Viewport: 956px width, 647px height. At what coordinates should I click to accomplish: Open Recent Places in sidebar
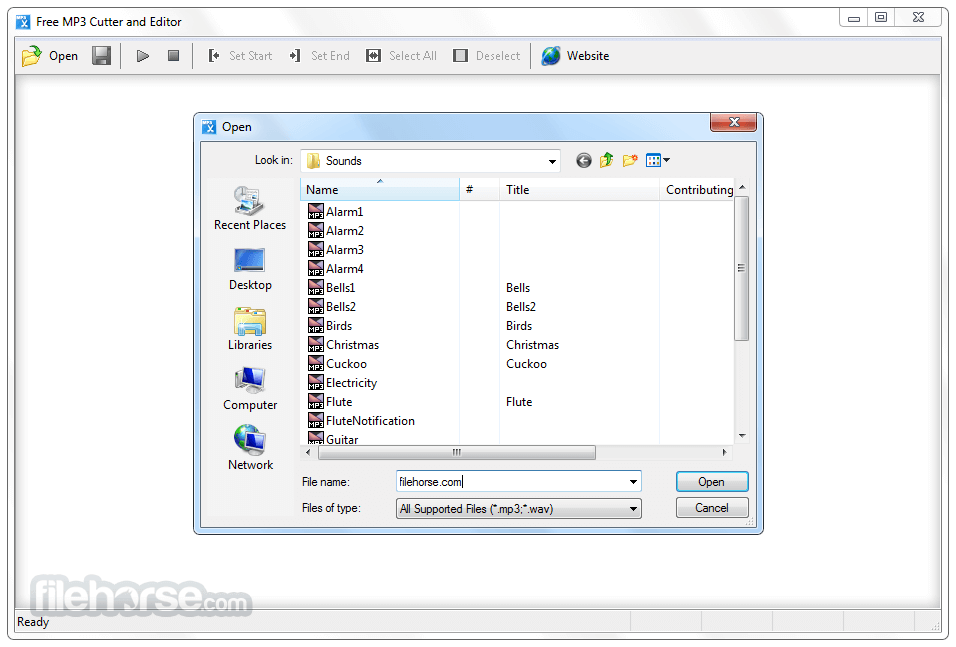coord(250,209)
